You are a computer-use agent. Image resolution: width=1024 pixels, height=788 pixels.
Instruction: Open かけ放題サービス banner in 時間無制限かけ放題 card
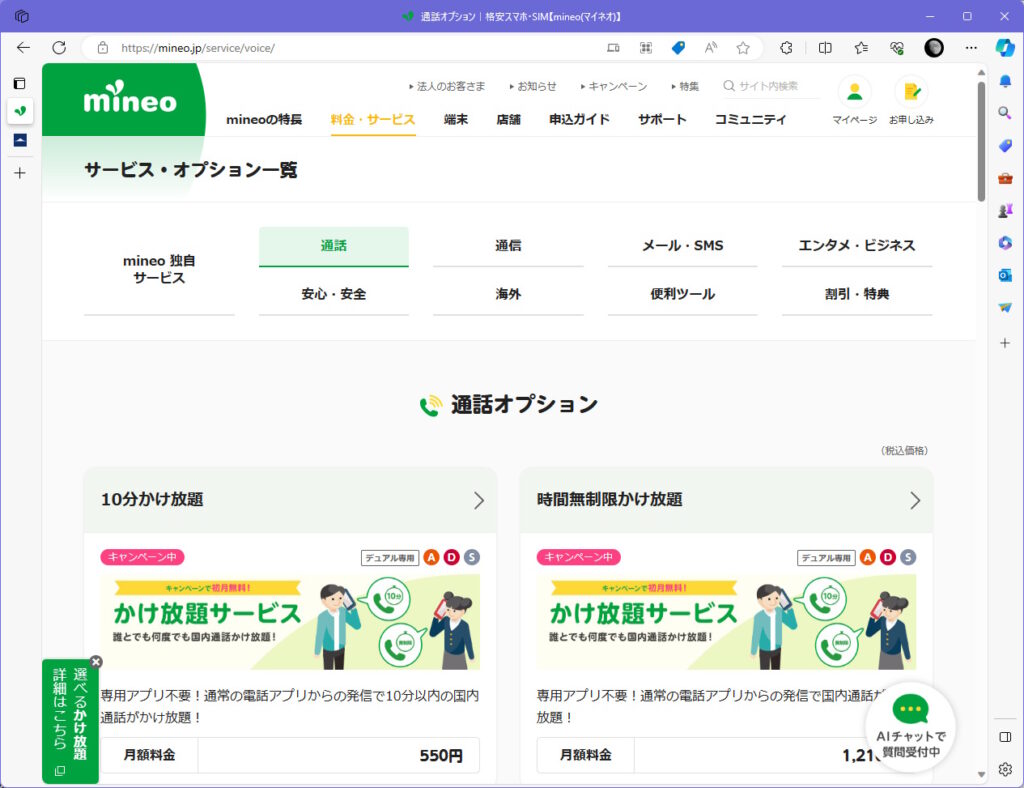point(726,622)
